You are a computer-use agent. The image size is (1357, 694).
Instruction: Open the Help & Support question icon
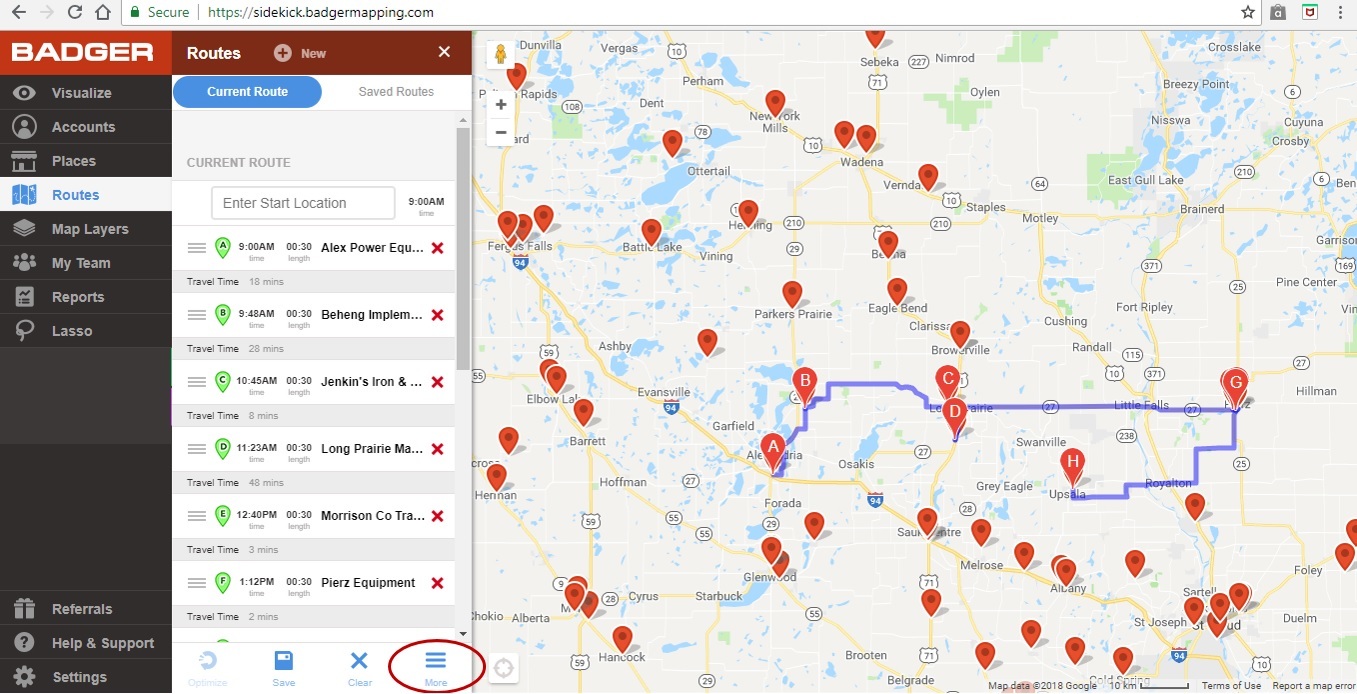point(25,643)
